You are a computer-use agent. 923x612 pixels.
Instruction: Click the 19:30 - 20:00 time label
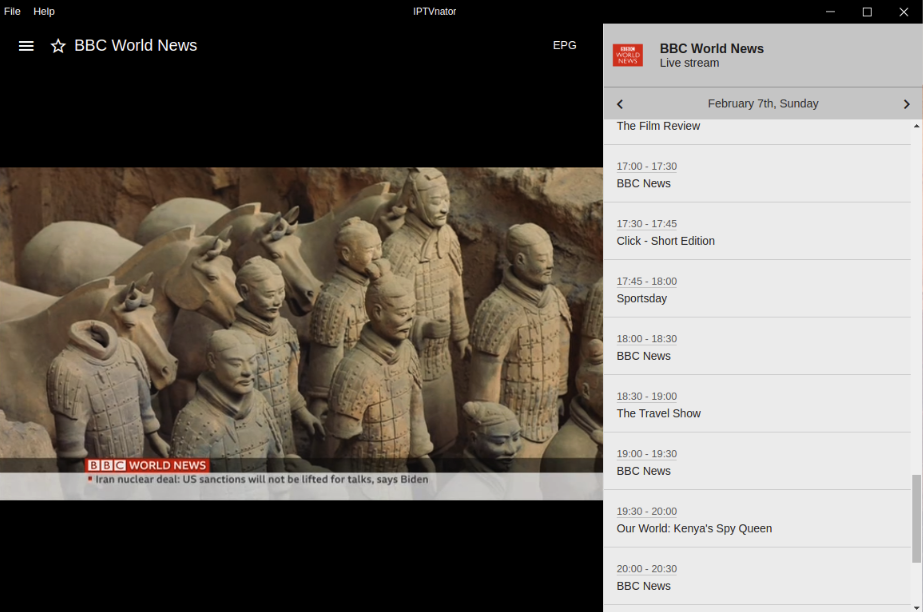pos(646,511)
